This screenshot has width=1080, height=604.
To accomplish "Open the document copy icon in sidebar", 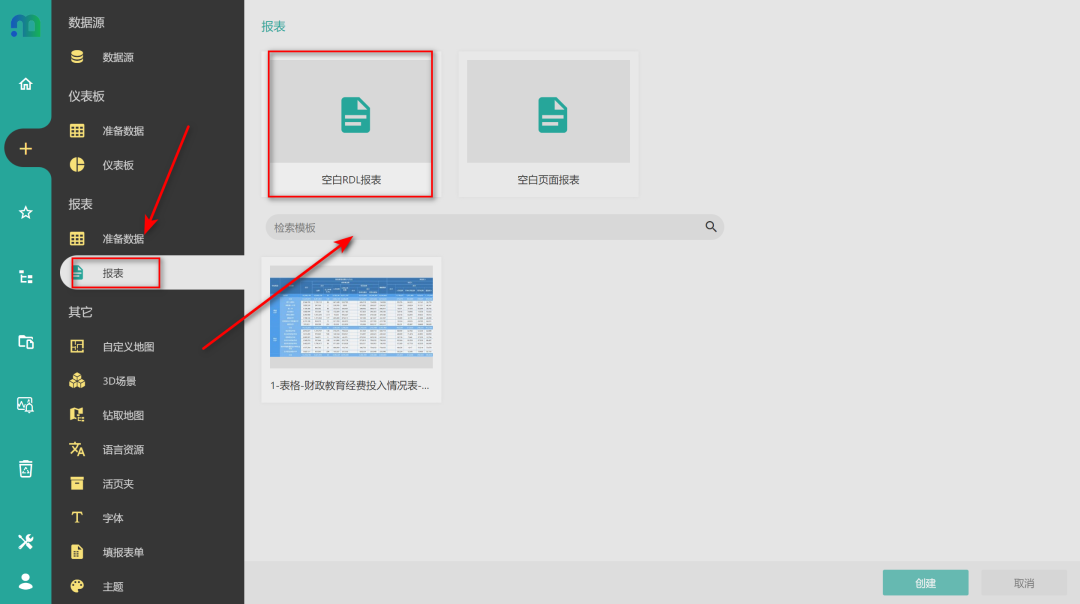I will 25,342.
